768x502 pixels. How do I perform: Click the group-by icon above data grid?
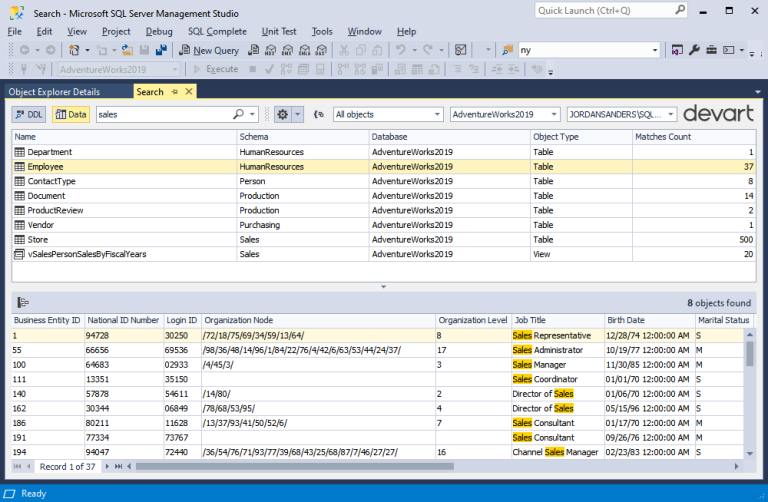(22, 302)
